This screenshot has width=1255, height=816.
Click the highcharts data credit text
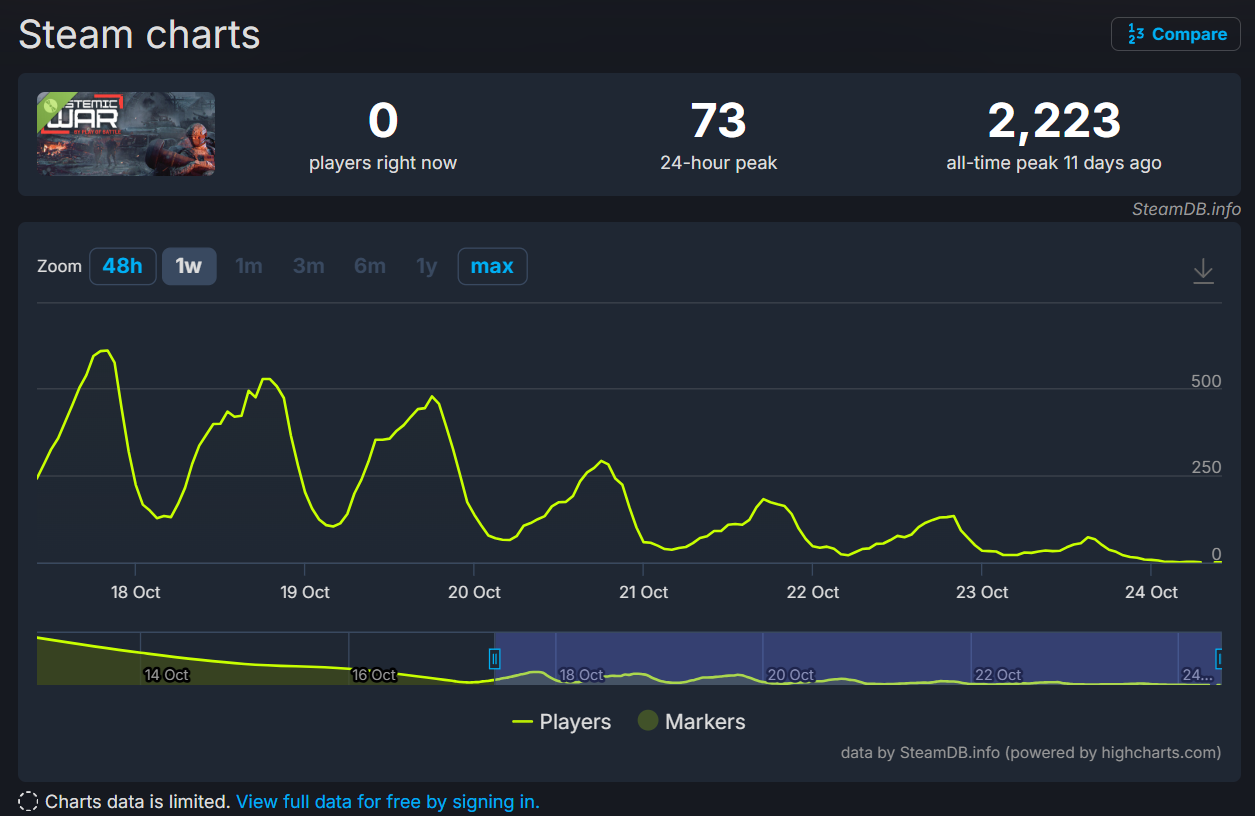(1030, 752)
